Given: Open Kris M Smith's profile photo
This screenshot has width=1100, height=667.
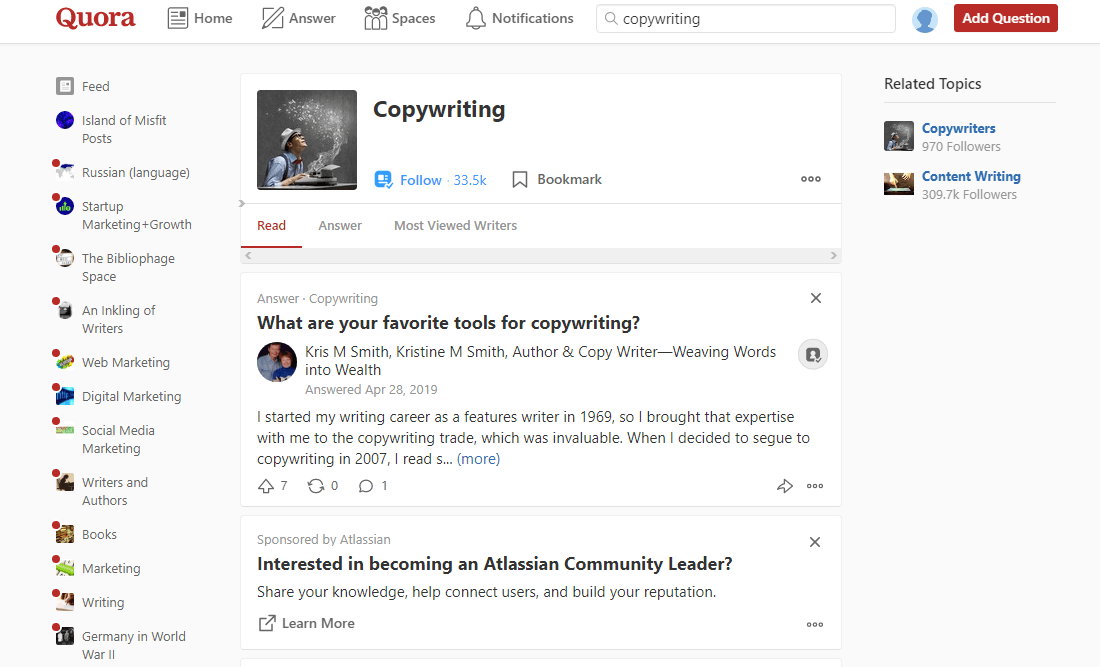Looking at the screenshot, I should (x=277, y=362).
